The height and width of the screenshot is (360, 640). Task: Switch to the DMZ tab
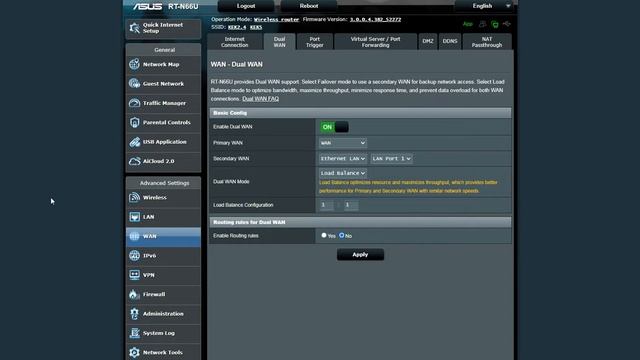(x=428, y=41)
